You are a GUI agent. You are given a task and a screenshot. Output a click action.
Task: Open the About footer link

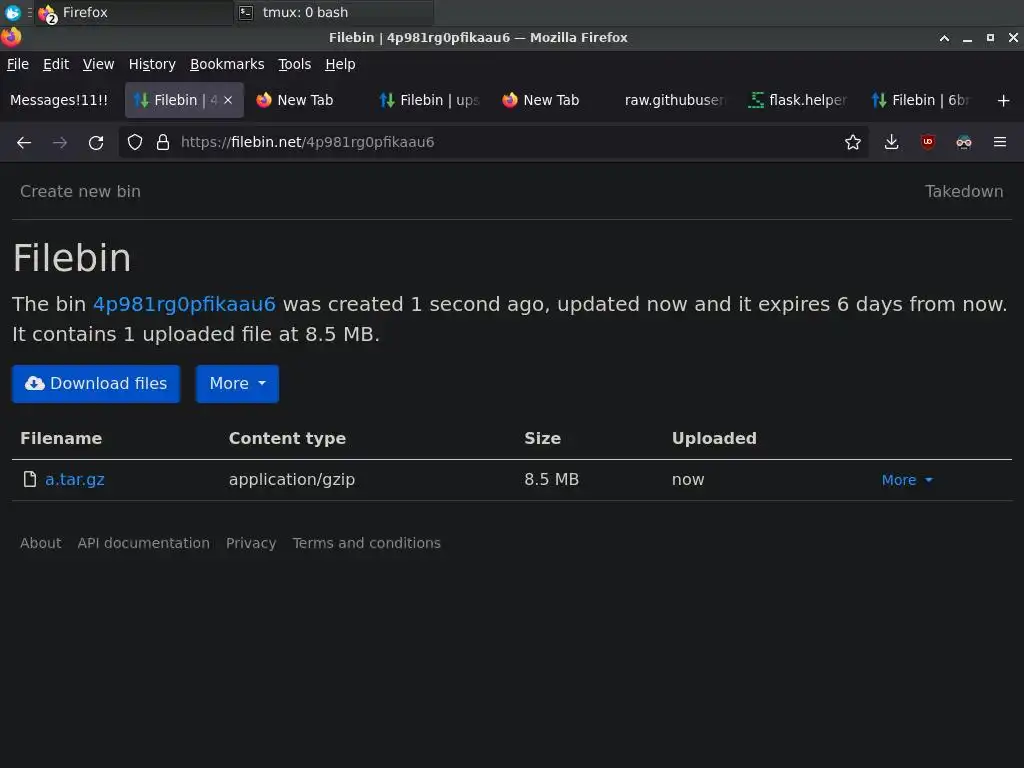[40, 543]
